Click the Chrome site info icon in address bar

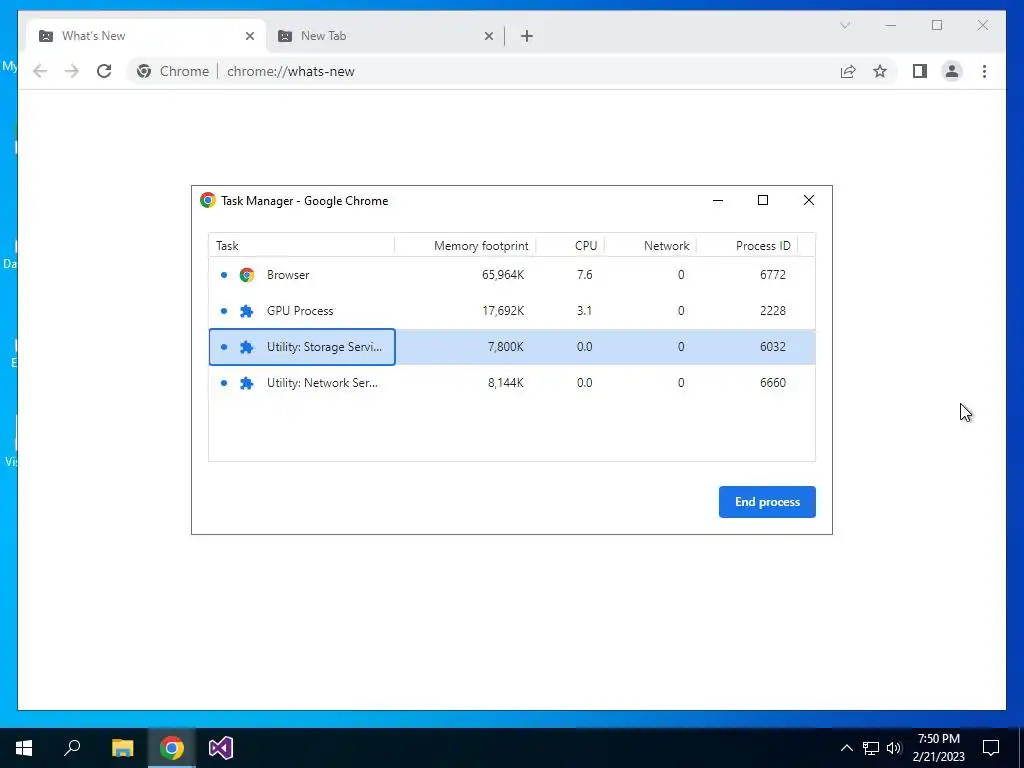point(144,71)
